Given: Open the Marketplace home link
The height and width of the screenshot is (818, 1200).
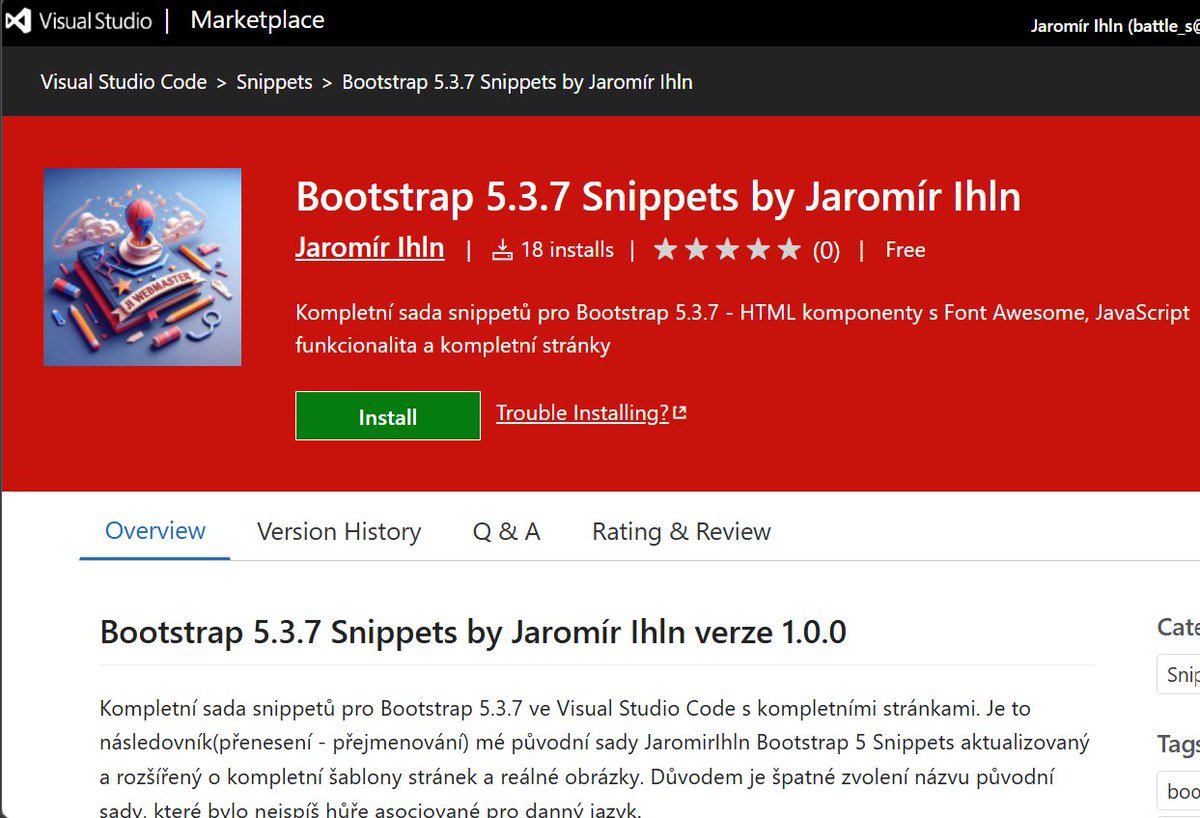Looking at the screenshot, I should [x=257, y=20].
